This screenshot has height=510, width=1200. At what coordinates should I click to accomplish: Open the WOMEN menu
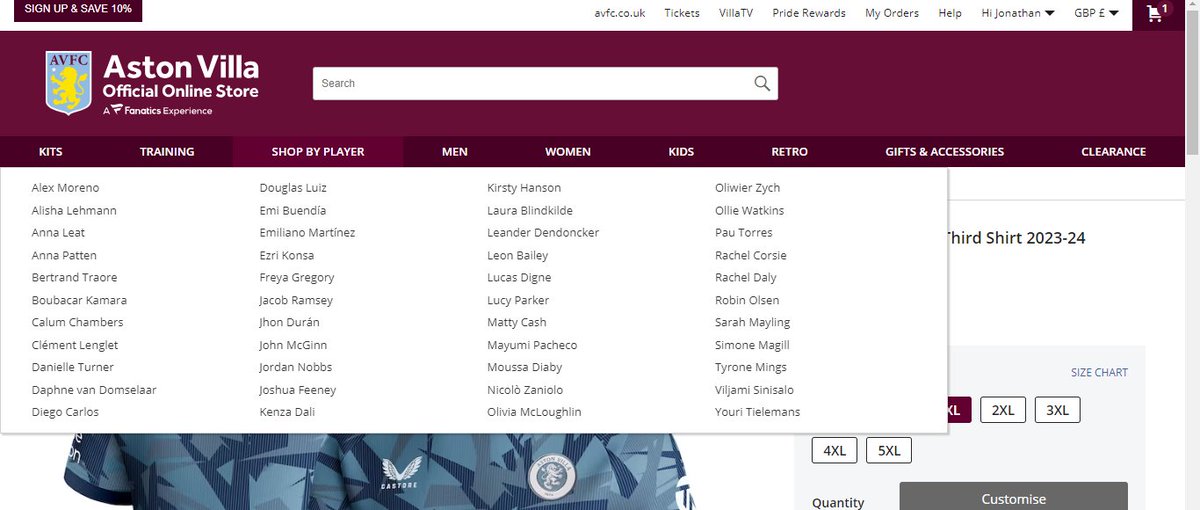pyautogui.click(x=568, y=152)
